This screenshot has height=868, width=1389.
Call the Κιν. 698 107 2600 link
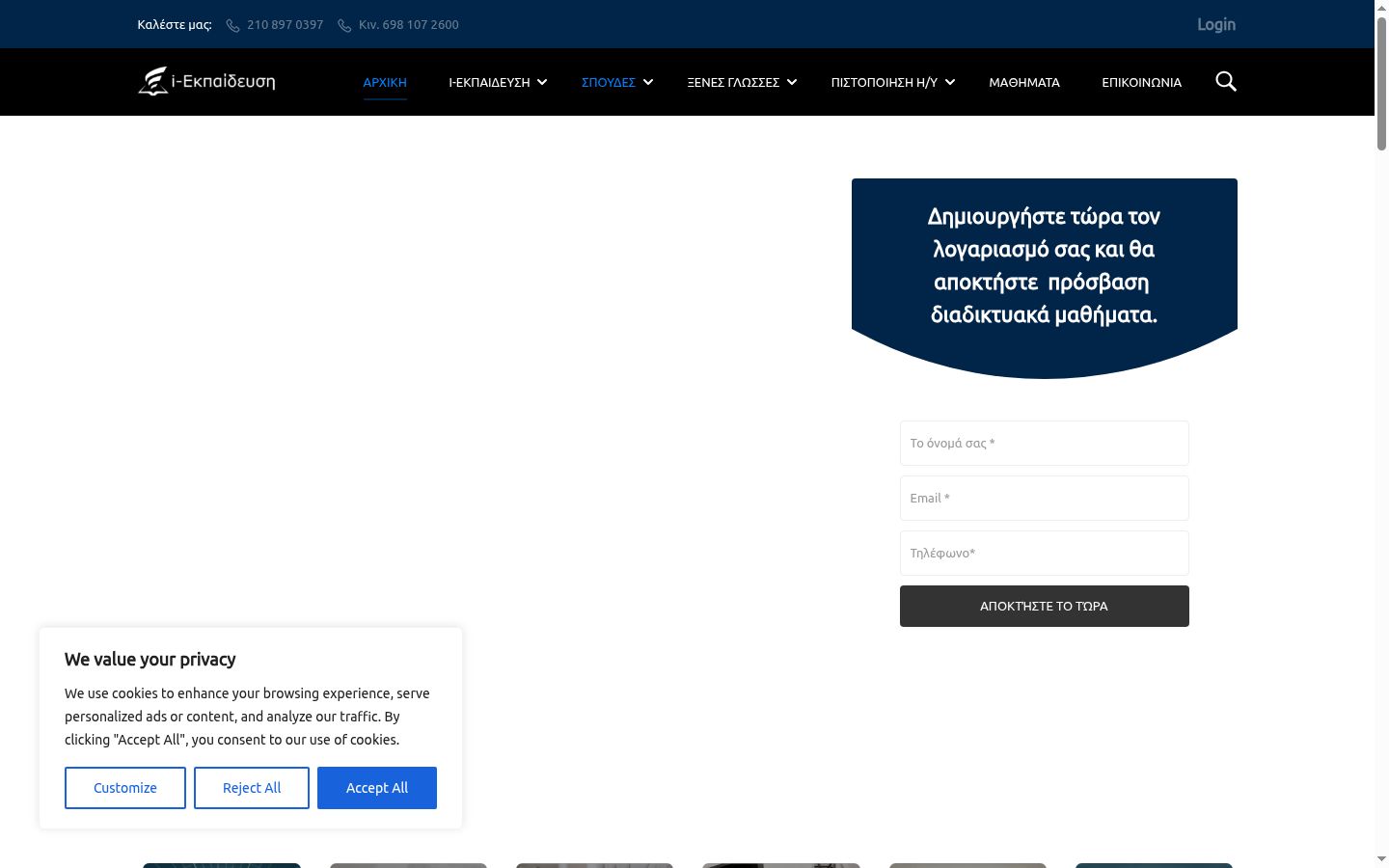pyautogui.click(x=409, y=25)
